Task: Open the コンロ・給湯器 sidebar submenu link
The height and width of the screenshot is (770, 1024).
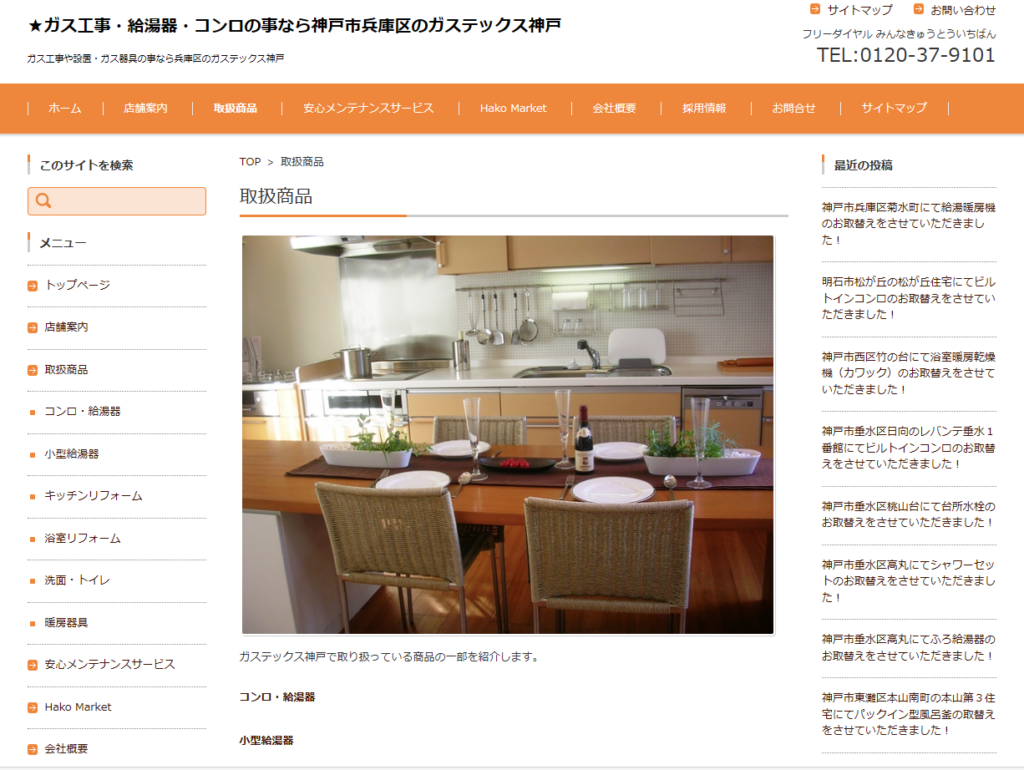Action: (x=82, y=412)
